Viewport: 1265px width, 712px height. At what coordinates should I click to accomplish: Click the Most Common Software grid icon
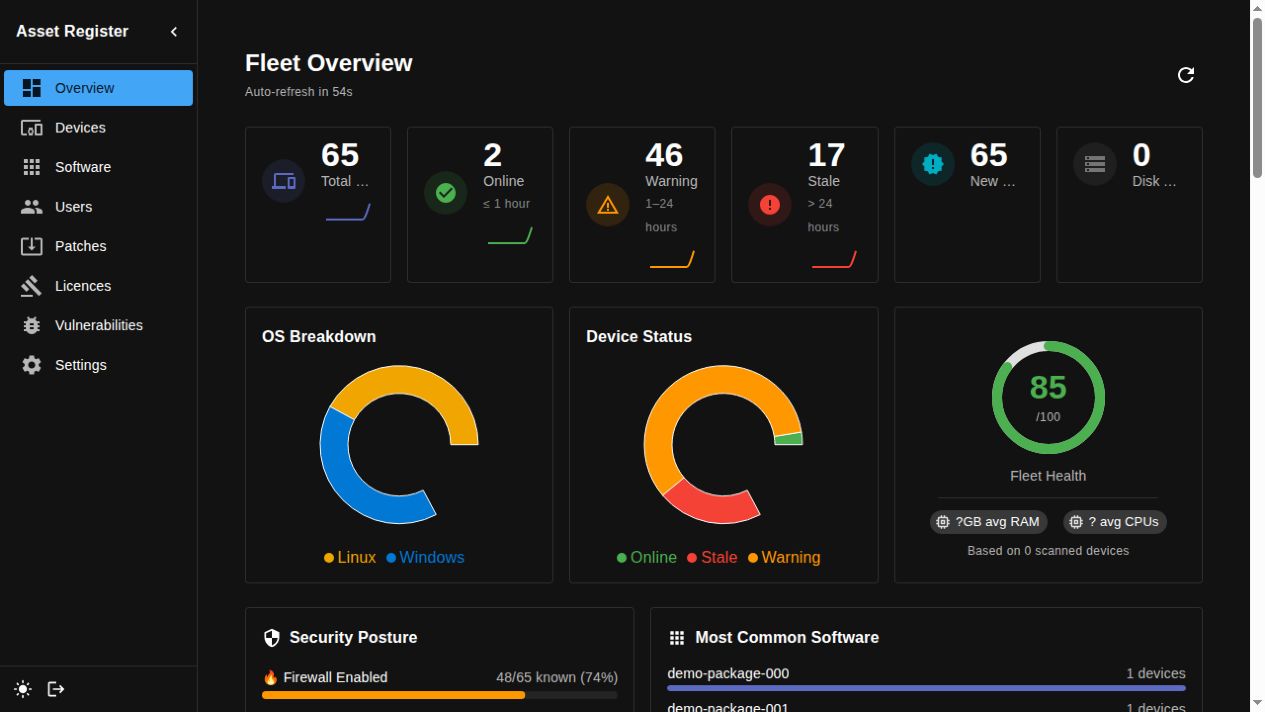pyautogui.click(x=677, y=638)
